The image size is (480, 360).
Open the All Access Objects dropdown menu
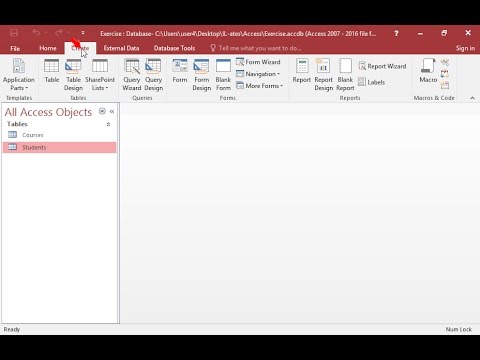click(x=102, y=111)
